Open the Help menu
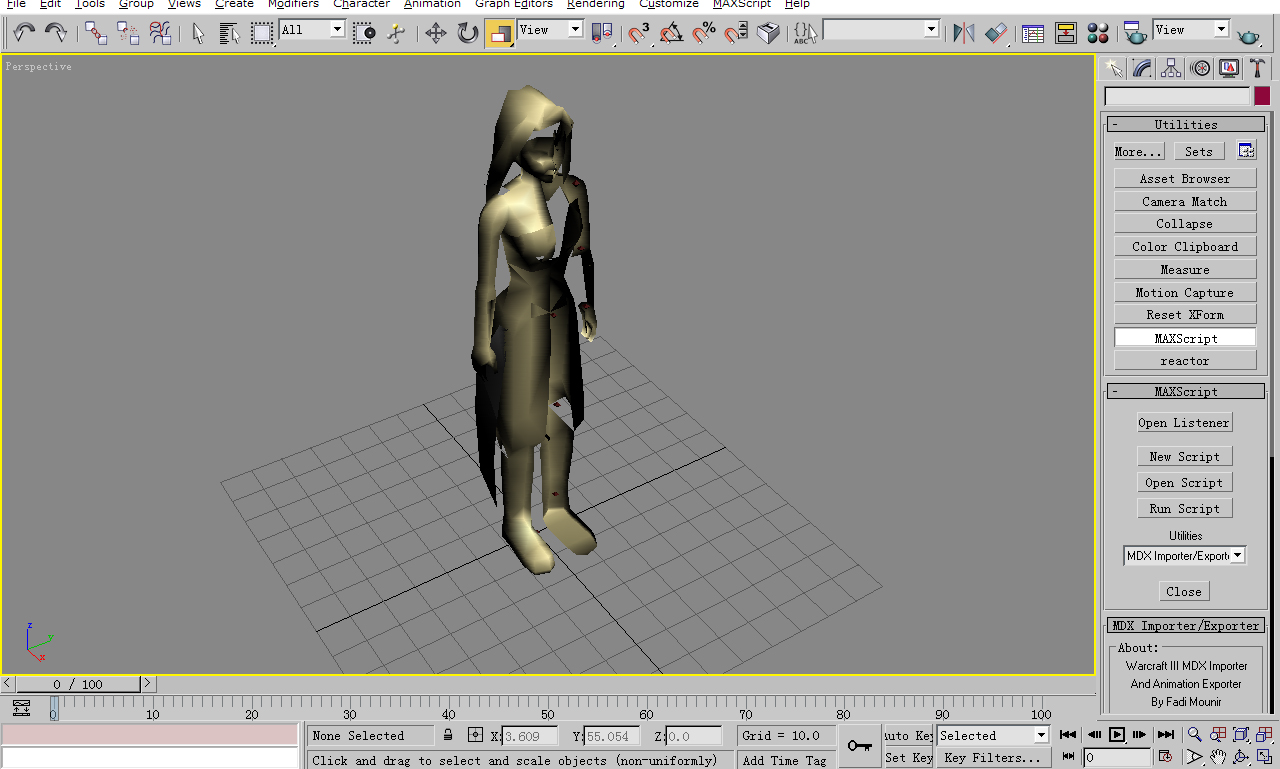1280x769 pixels. [797, 4]
